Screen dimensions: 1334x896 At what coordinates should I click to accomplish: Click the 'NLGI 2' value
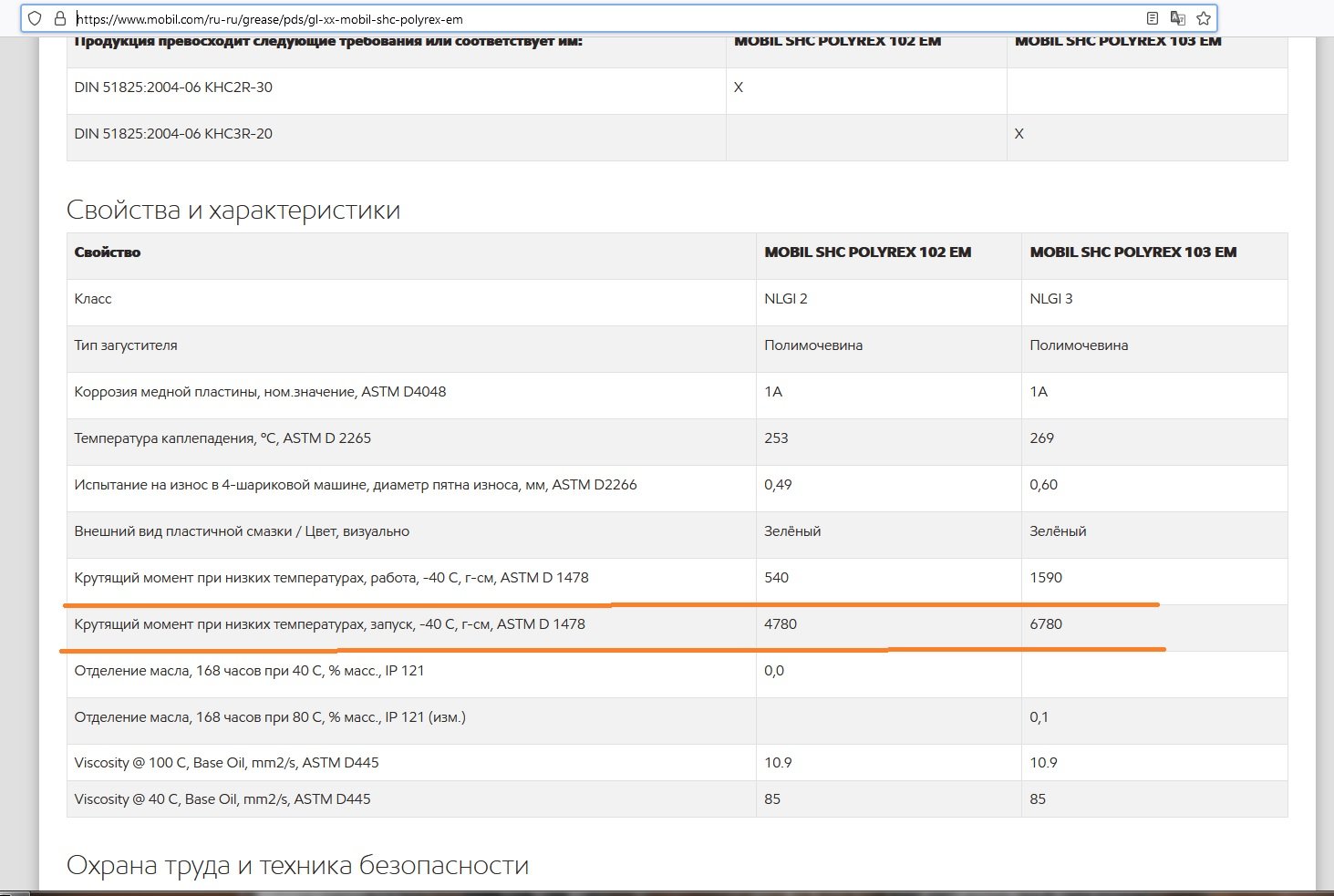(786, 299)
